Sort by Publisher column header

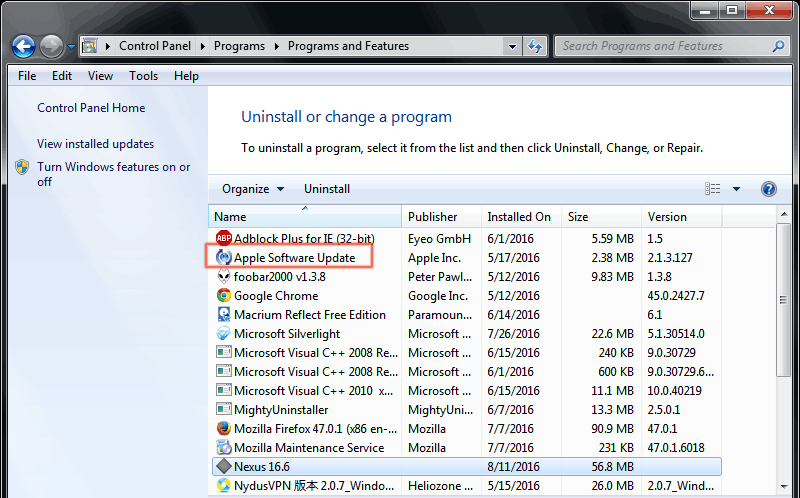click(442, 217)
